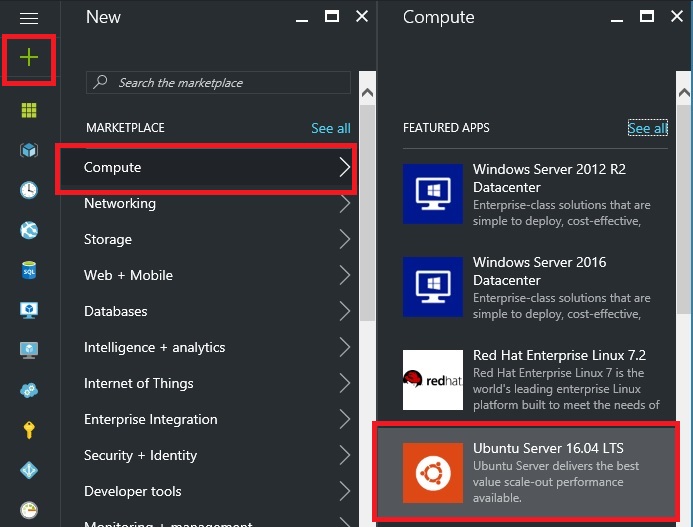Viewport: 693px width, 527px height.
Task: Minimize the New blade
Action: click(302, 20)
